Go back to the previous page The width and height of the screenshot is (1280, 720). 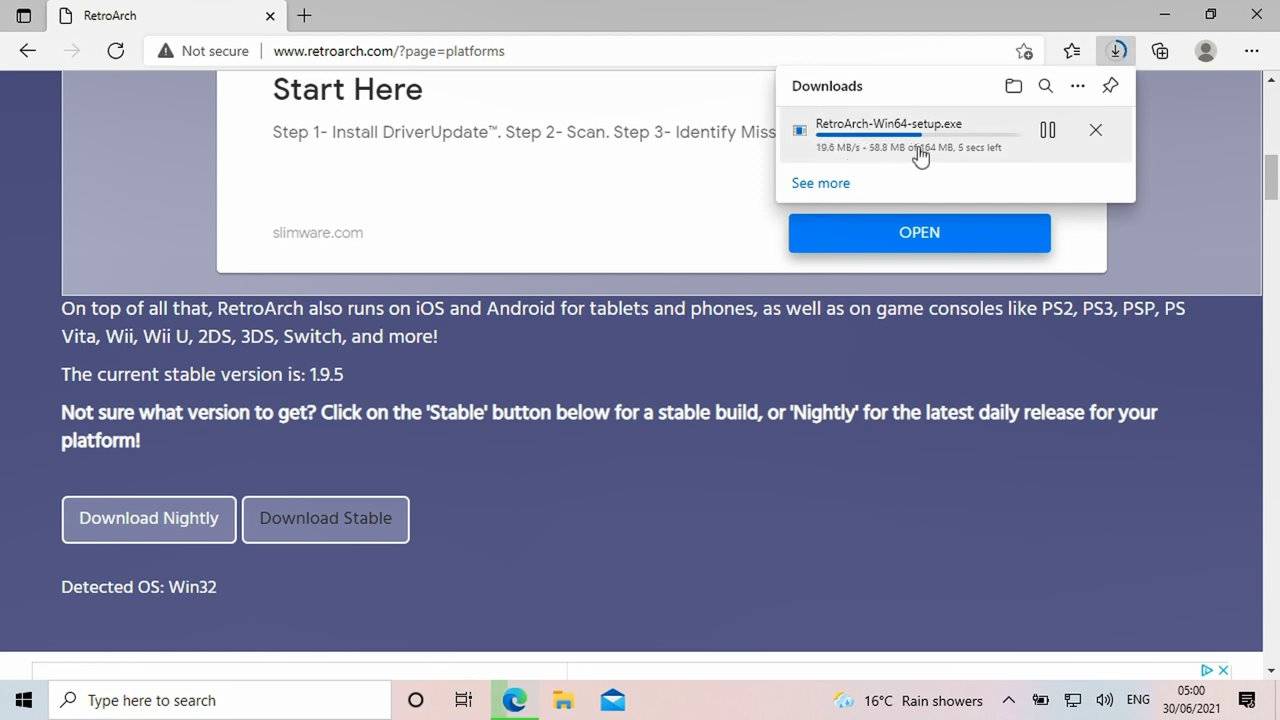pyautogui.click(x=28, y=51)
